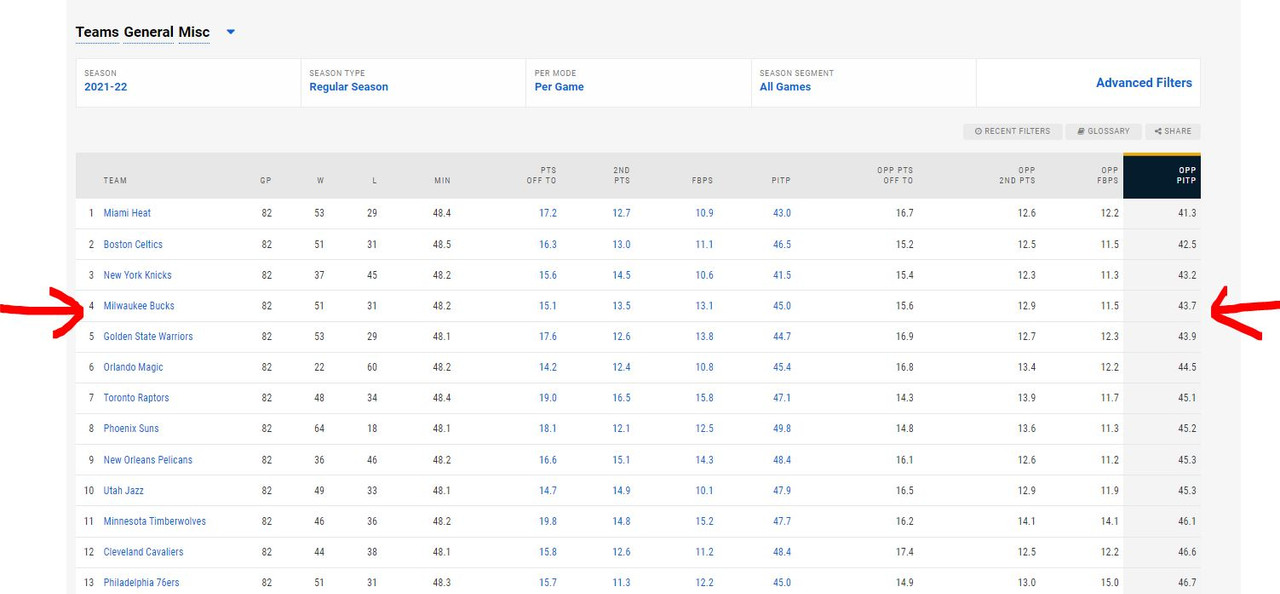1280x594 pixels.
Task: Open the Cleveland Cavaliers team link
Action: [143, 552]
